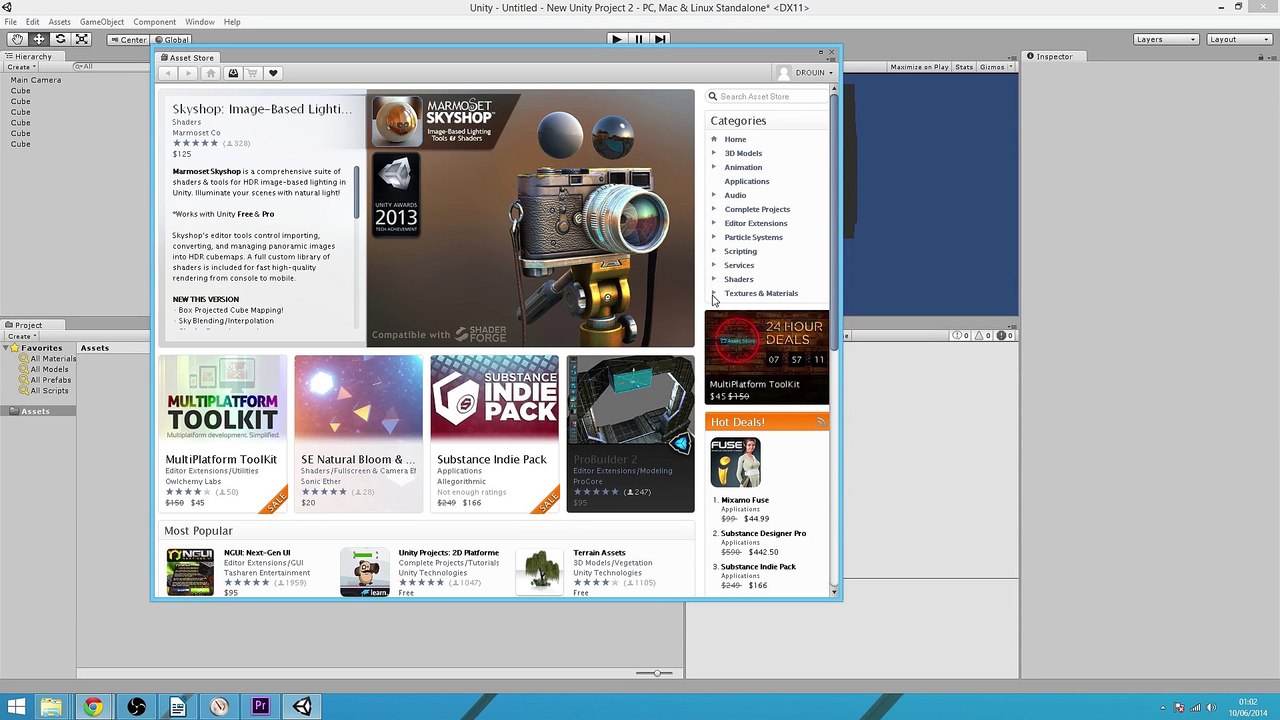Open the Assets menu

(x=59, y=22)
